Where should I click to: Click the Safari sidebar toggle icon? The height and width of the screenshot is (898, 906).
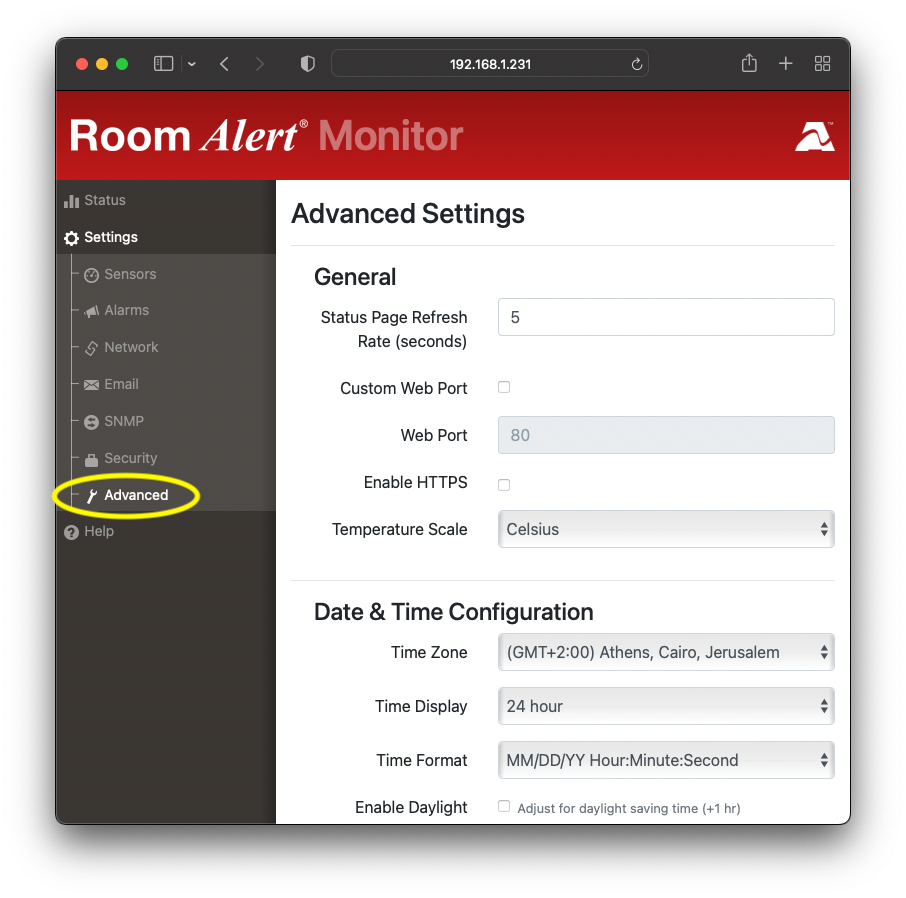pyautogui.click(x=163, y=64)
